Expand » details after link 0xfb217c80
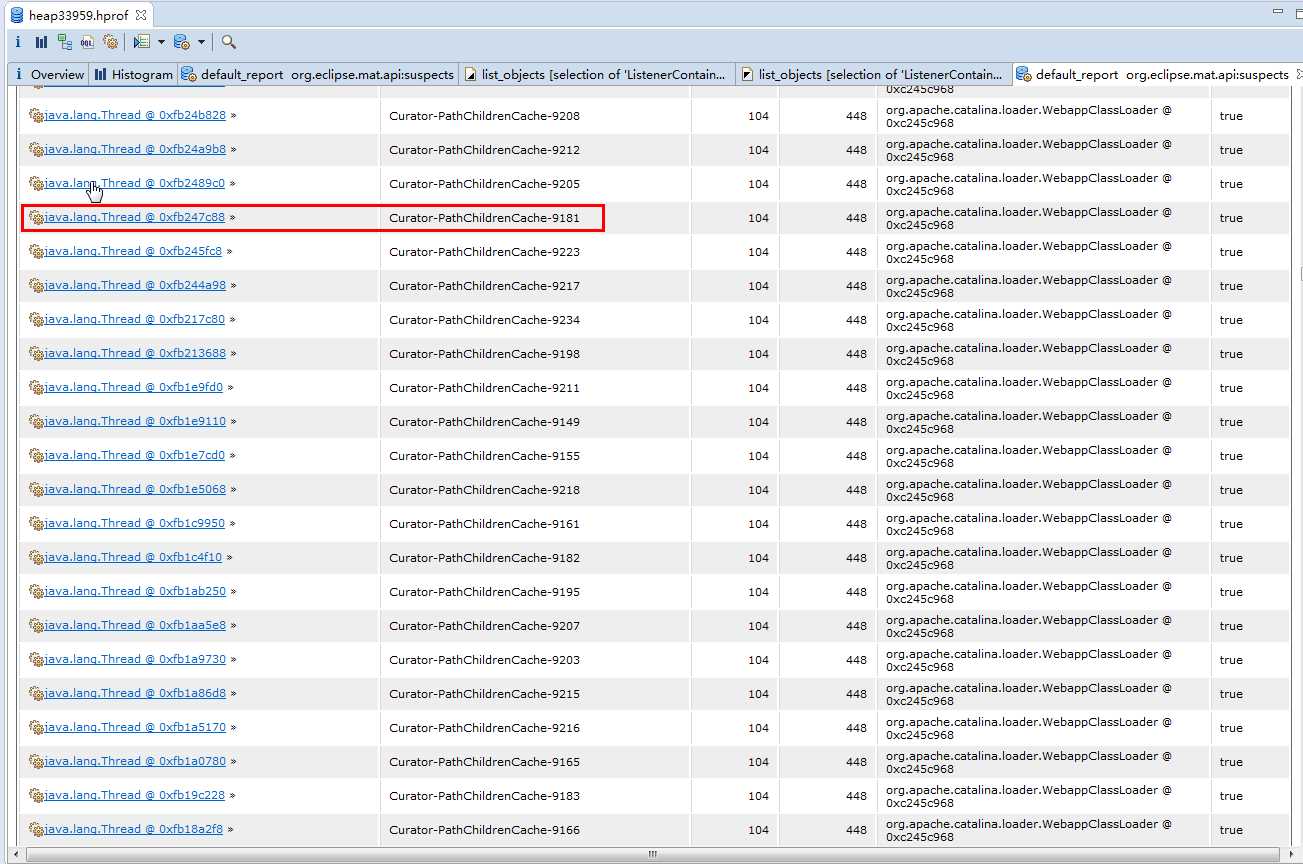The image size is (1303, 864). [x=234, y=319]
